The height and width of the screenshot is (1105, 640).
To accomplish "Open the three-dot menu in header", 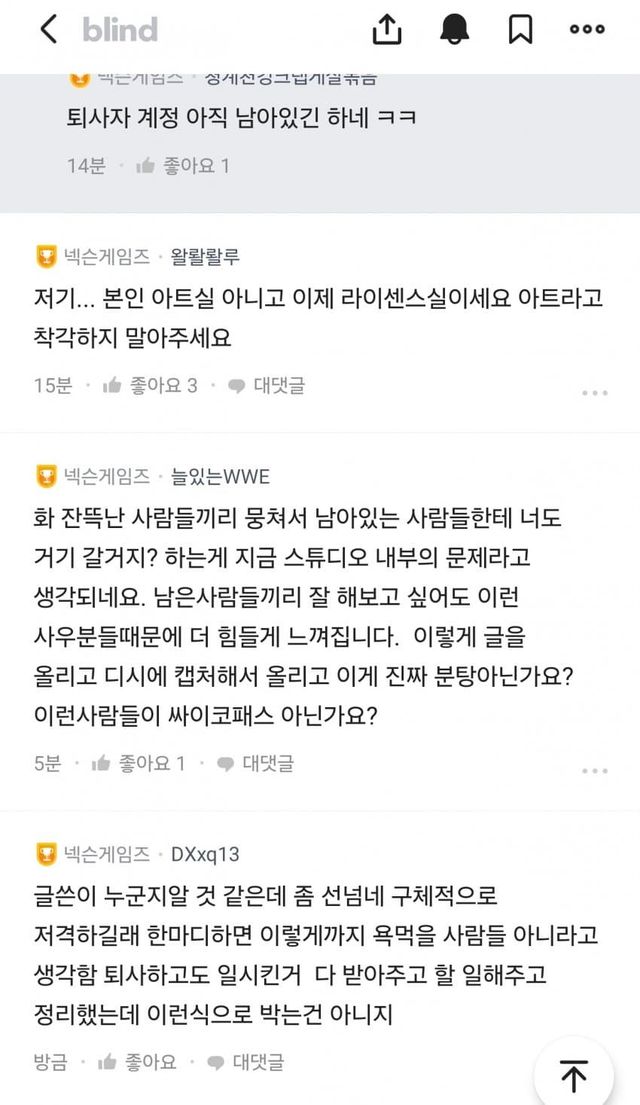I will point(587,30).
